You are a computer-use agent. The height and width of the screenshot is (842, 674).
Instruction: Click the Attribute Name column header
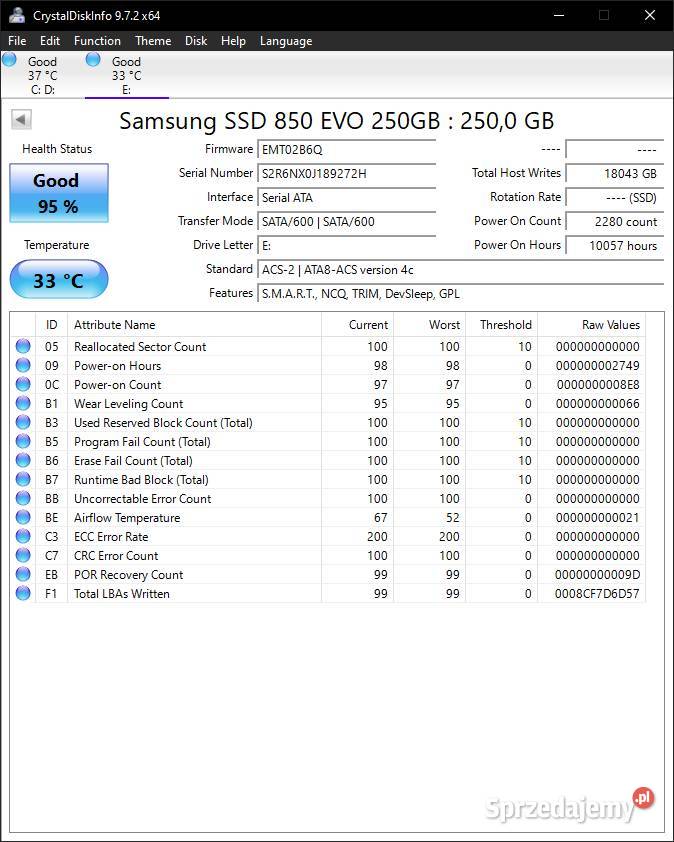click(x=194, y=325)
